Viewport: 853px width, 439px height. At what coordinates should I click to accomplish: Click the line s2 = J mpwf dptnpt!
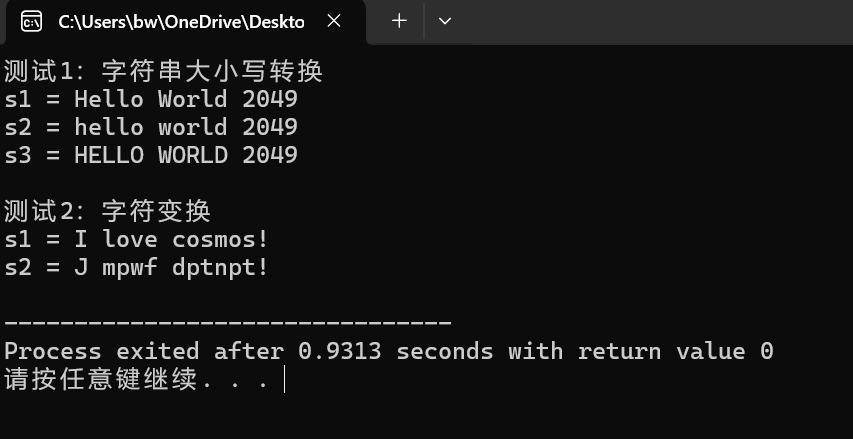pyautogui.click(x=137, y=268)
